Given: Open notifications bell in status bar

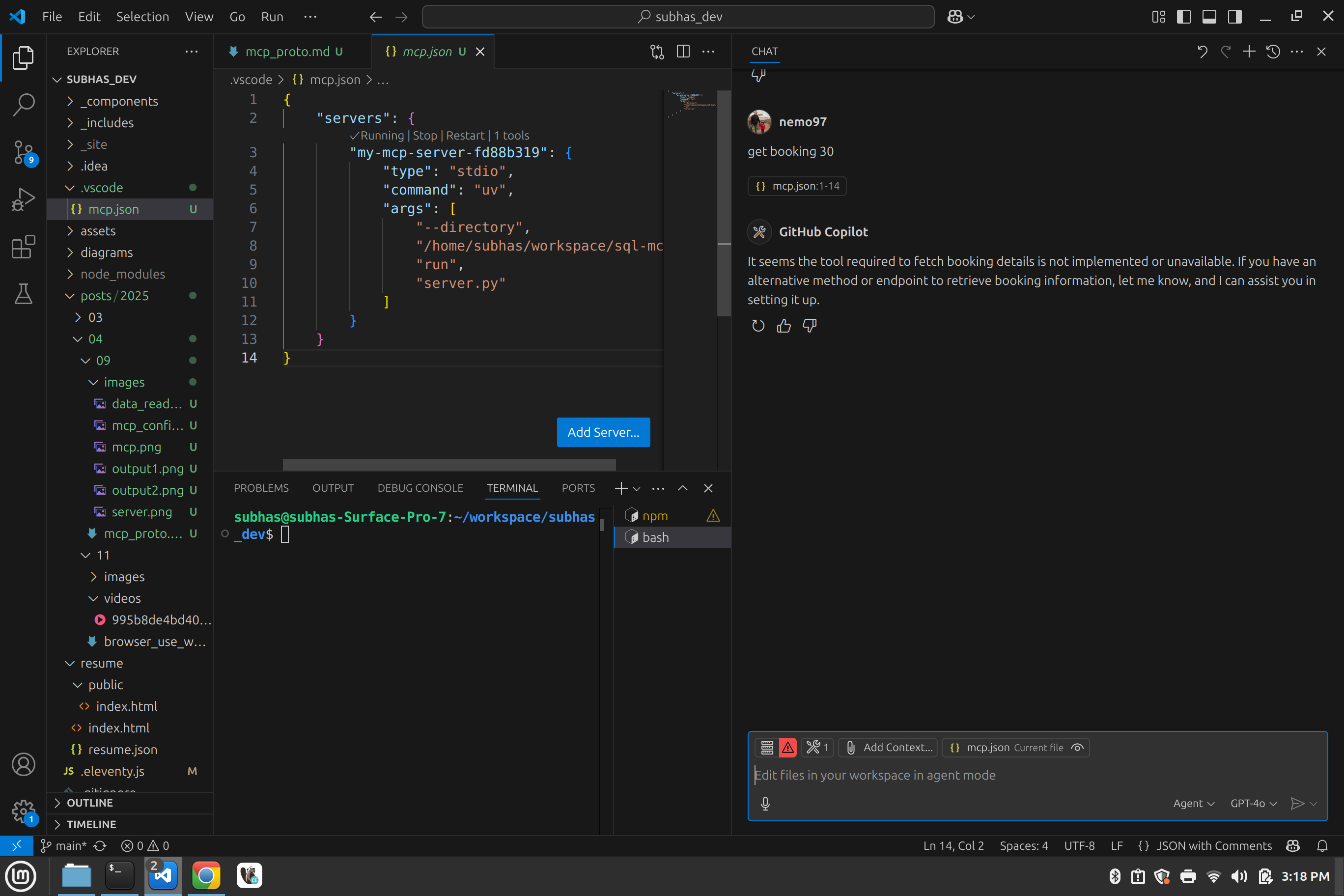Looking at the screenshot, I should [x=1322, y=846].
